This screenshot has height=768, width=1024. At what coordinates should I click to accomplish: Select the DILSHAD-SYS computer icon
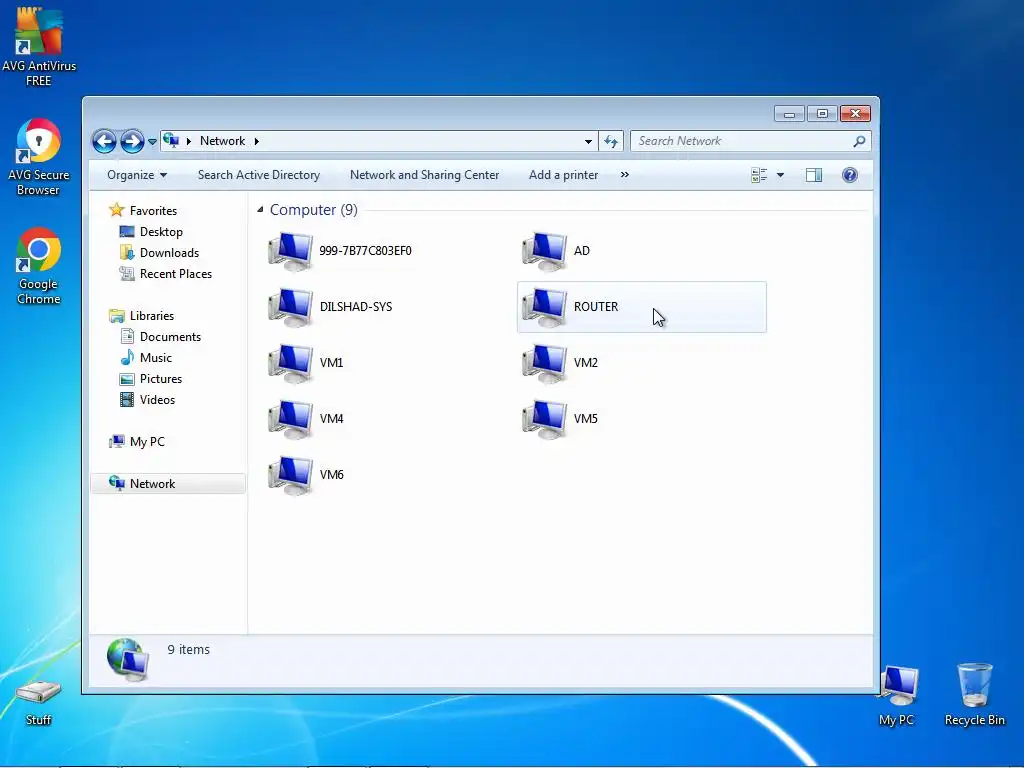click(291, 307)
